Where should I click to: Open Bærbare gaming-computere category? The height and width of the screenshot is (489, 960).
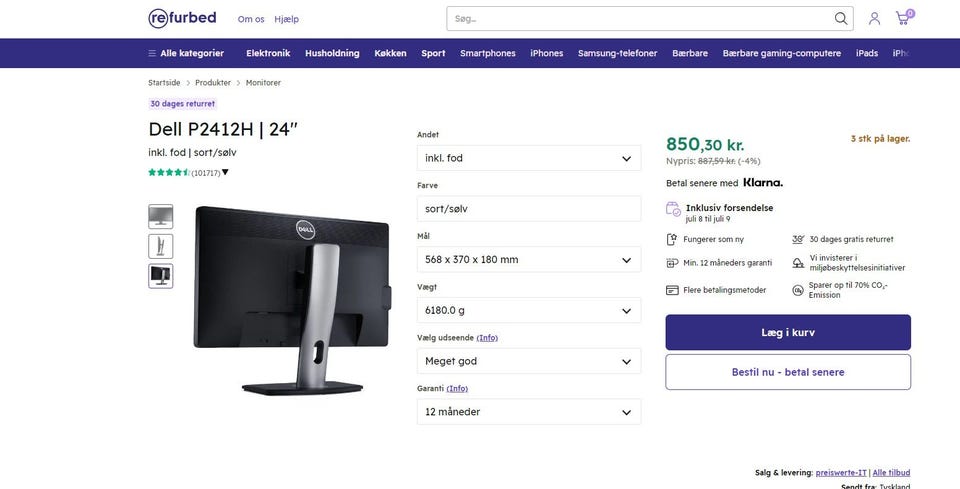(782, 53)
